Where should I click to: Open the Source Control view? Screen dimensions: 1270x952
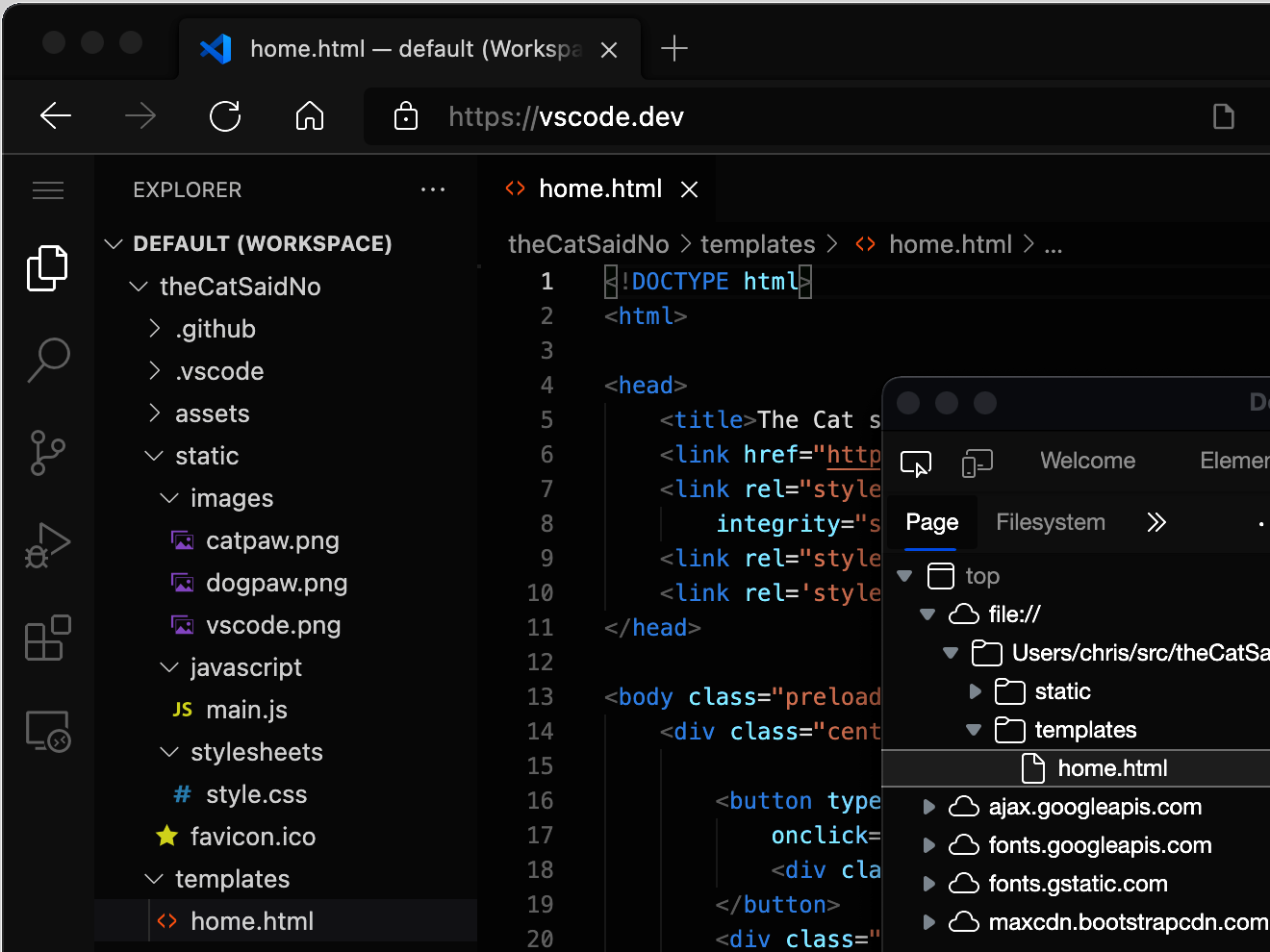[47, 453]
